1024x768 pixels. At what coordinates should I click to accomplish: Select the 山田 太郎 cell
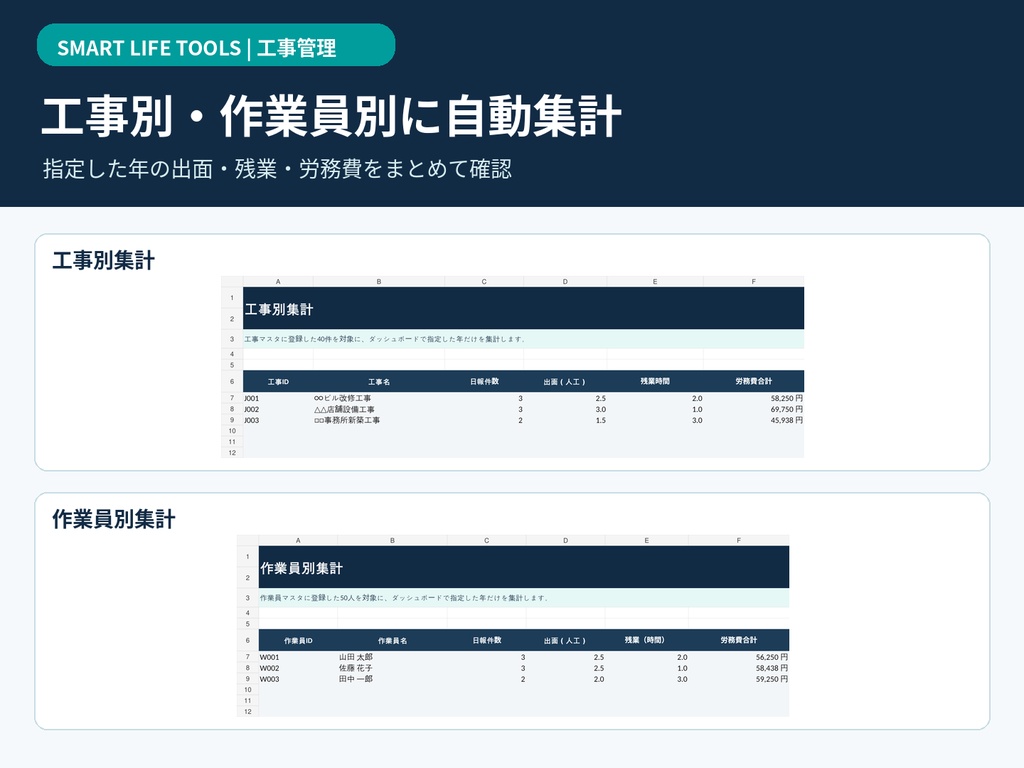pos(392,658)
